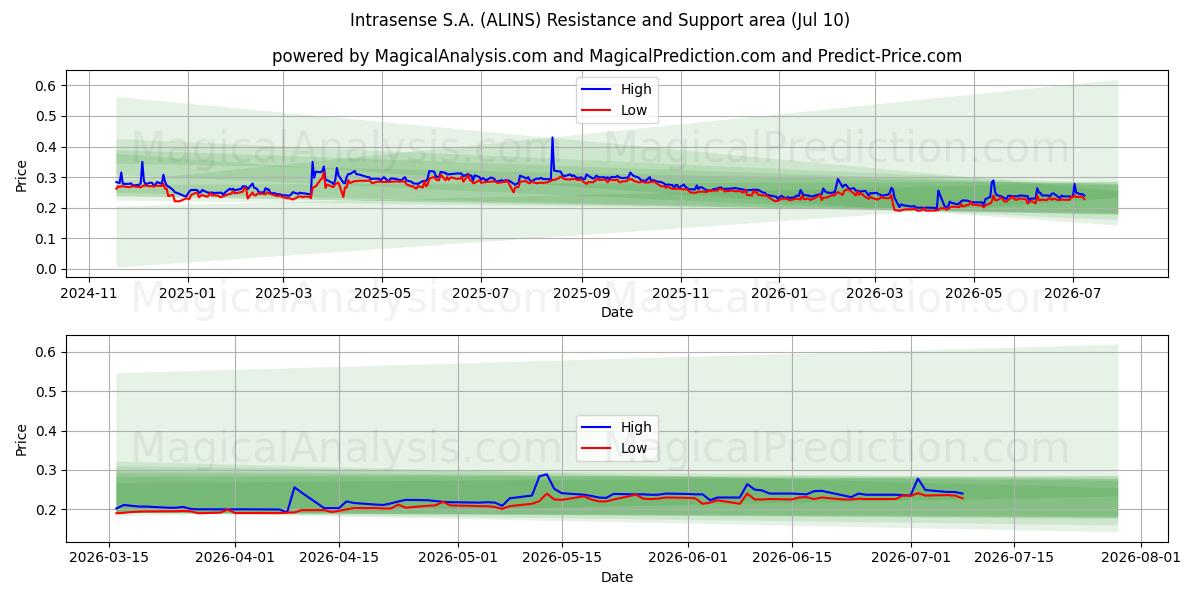Click the top chart 'Date' axis title
This screenshot has height=600, width=1200.
point(617,312)
